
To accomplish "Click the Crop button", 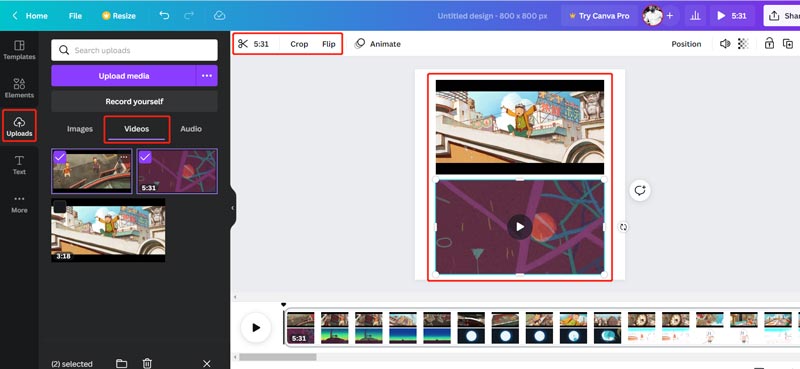I will [x=299, y=44].
